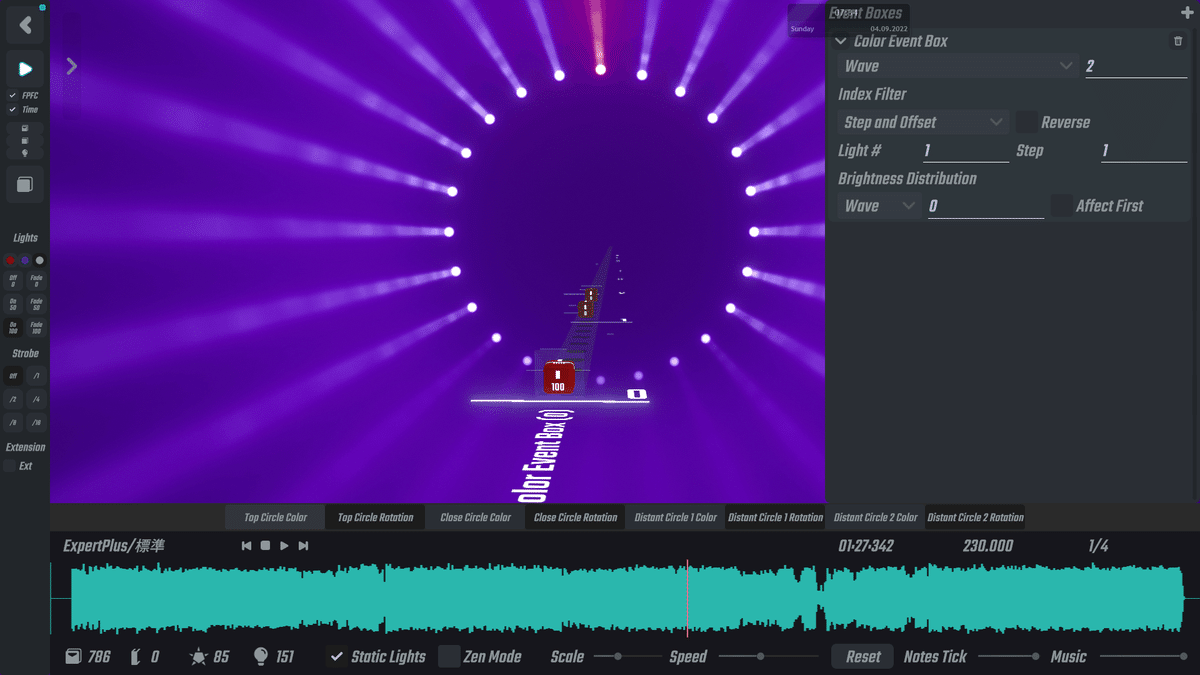Toggle the Time checkbox
This screenshot has width=1200, height=675.
coord(13,110)
